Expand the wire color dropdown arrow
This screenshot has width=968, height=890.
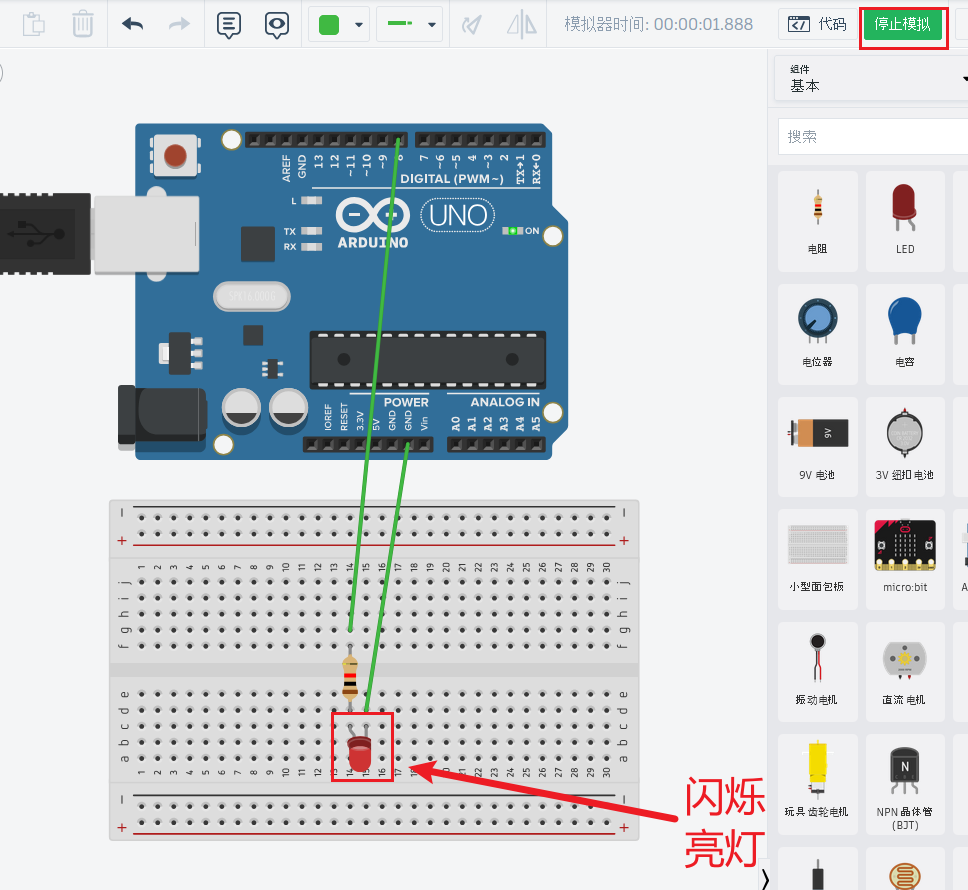coord(359,25)
